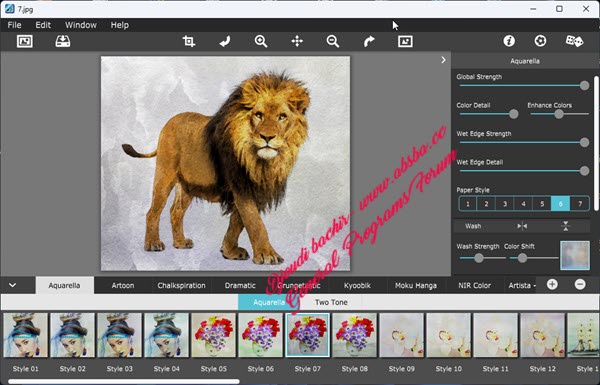Open the info icon
The image size is (600, 385).
509,41
